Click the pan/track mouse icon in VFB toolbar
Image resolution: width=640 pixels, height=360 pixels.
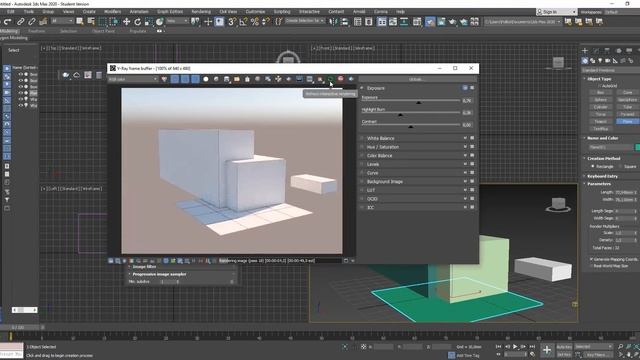point(278,79)
